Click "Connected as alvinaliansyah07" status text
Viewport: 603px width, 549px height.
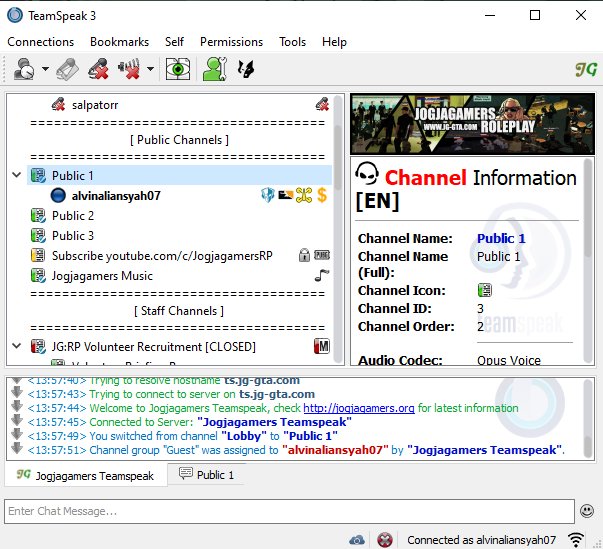pyautogui.click(x=481, y=540)
